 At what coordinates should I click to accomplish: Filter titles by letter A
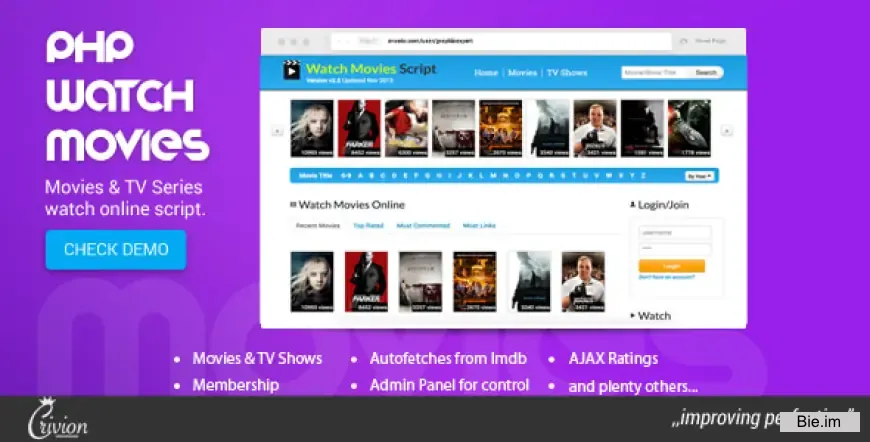coord(361,176)
